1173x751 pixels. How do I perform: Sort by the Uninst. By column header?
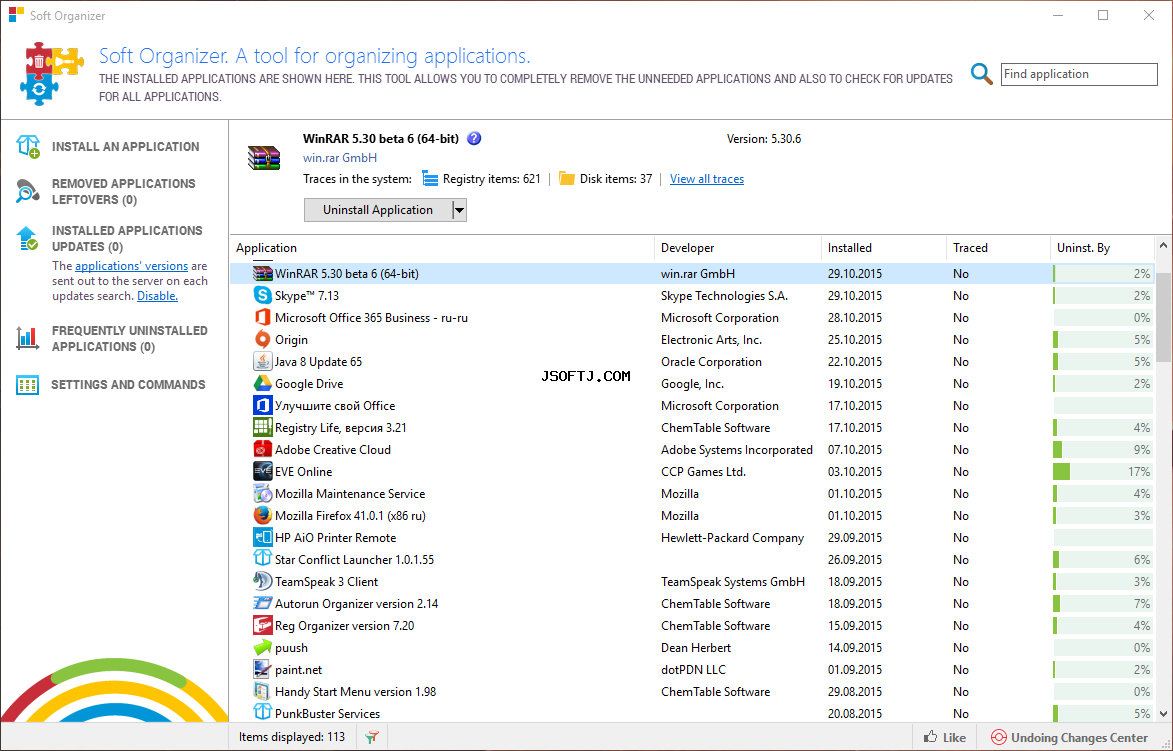point(1103,248)
